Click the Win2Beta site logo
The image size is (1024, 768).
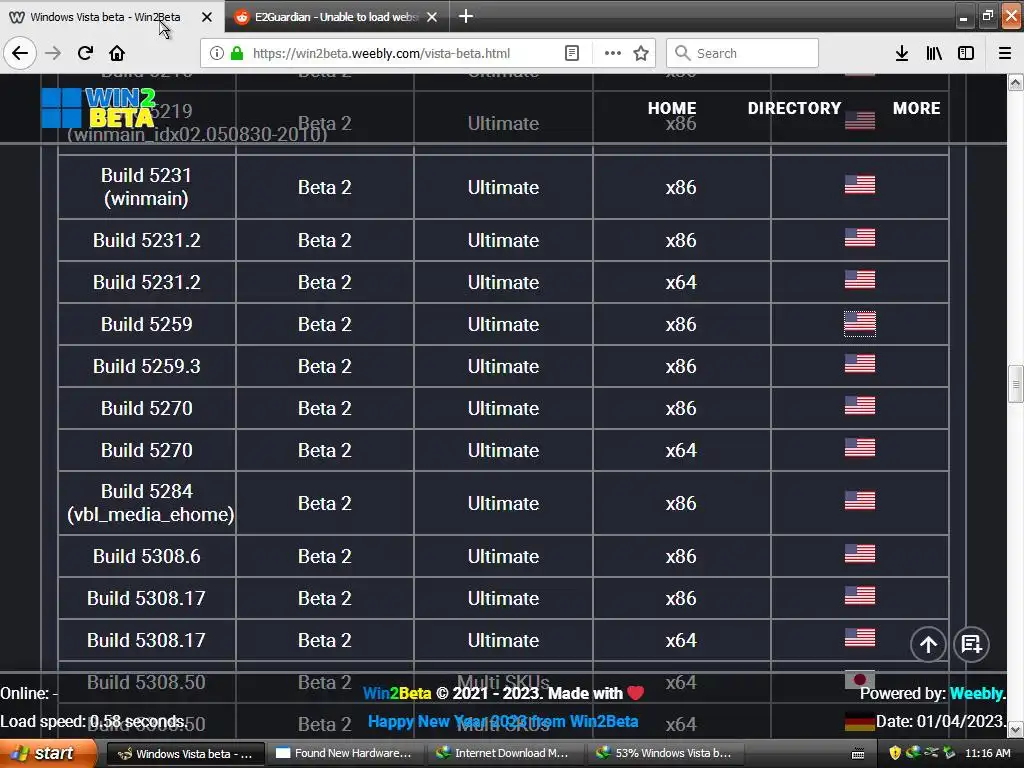[99, 108]
